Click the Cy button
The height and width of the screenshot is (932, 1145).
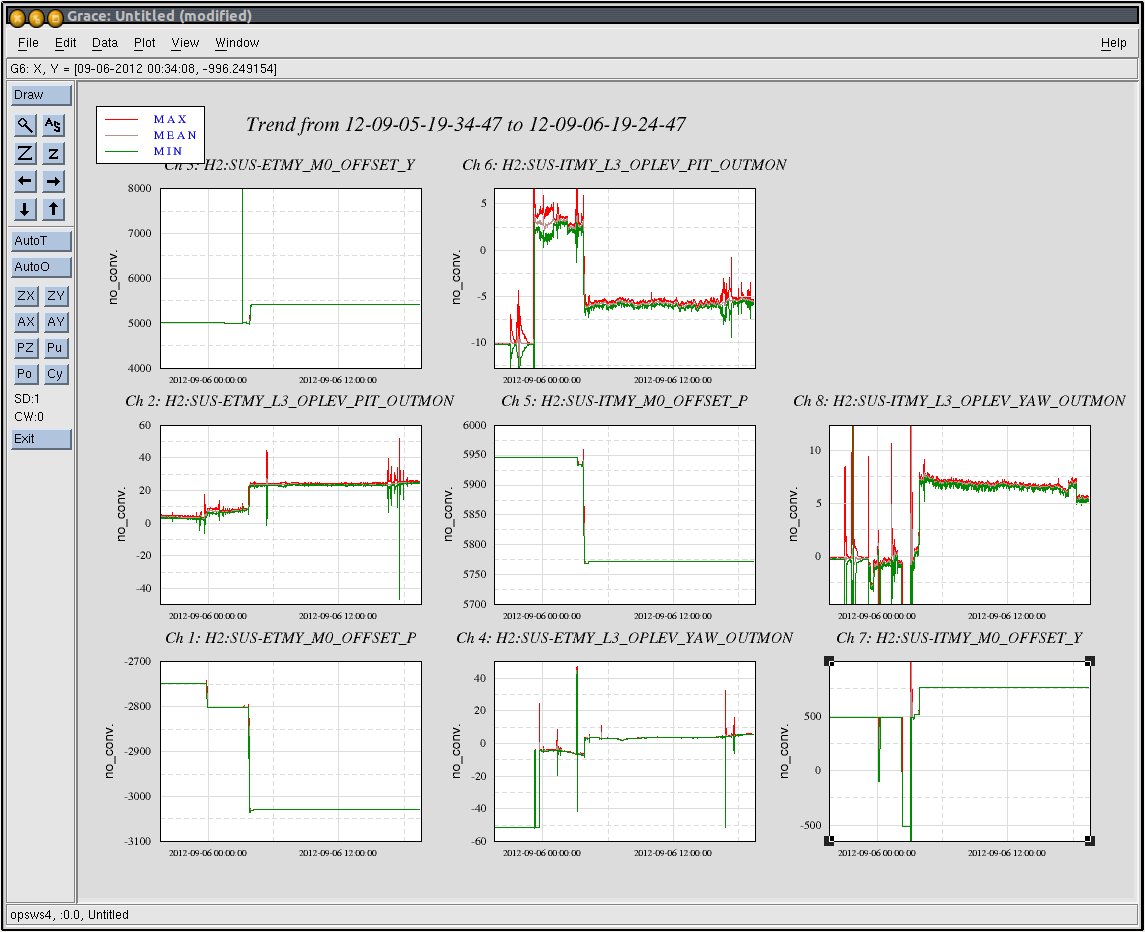point(55,375)
